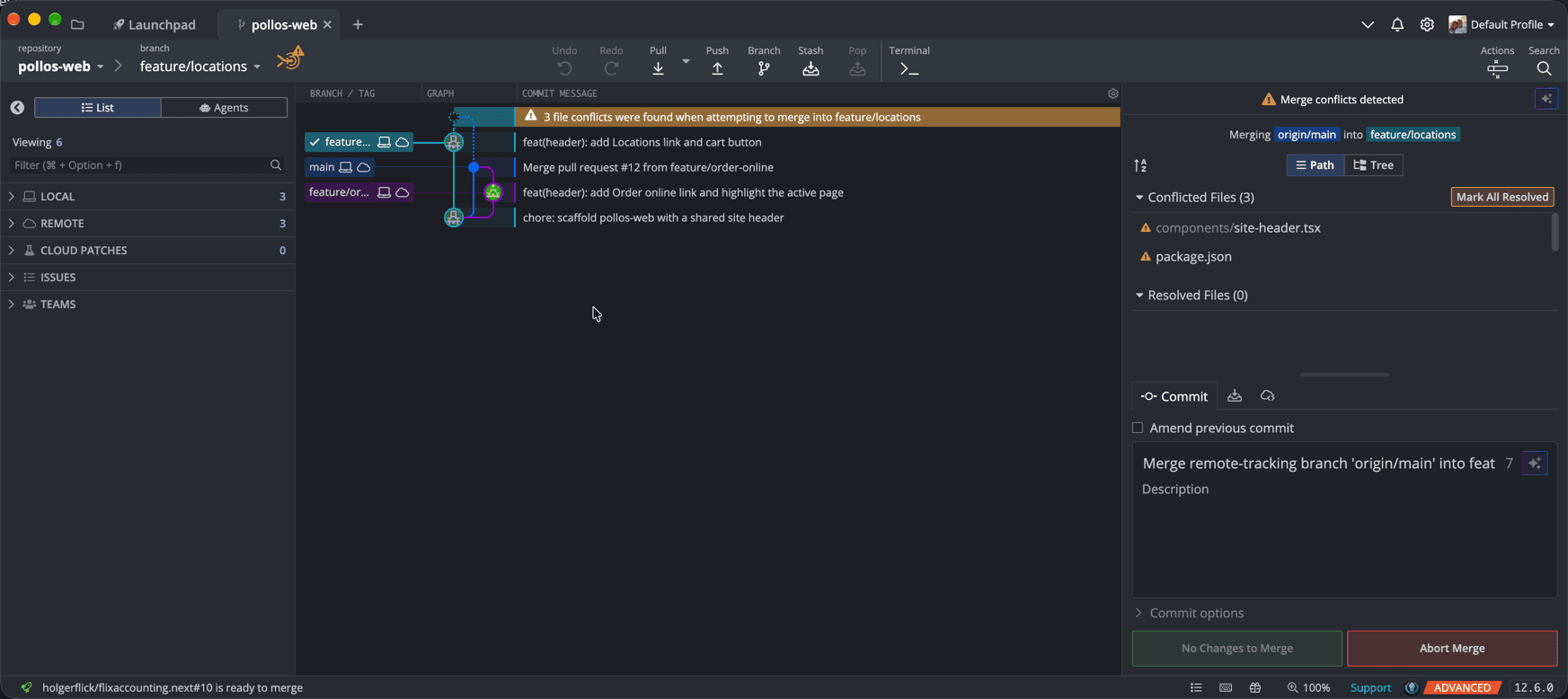
Task: Switch to the Launchpad tab
Action: point(155,24)
